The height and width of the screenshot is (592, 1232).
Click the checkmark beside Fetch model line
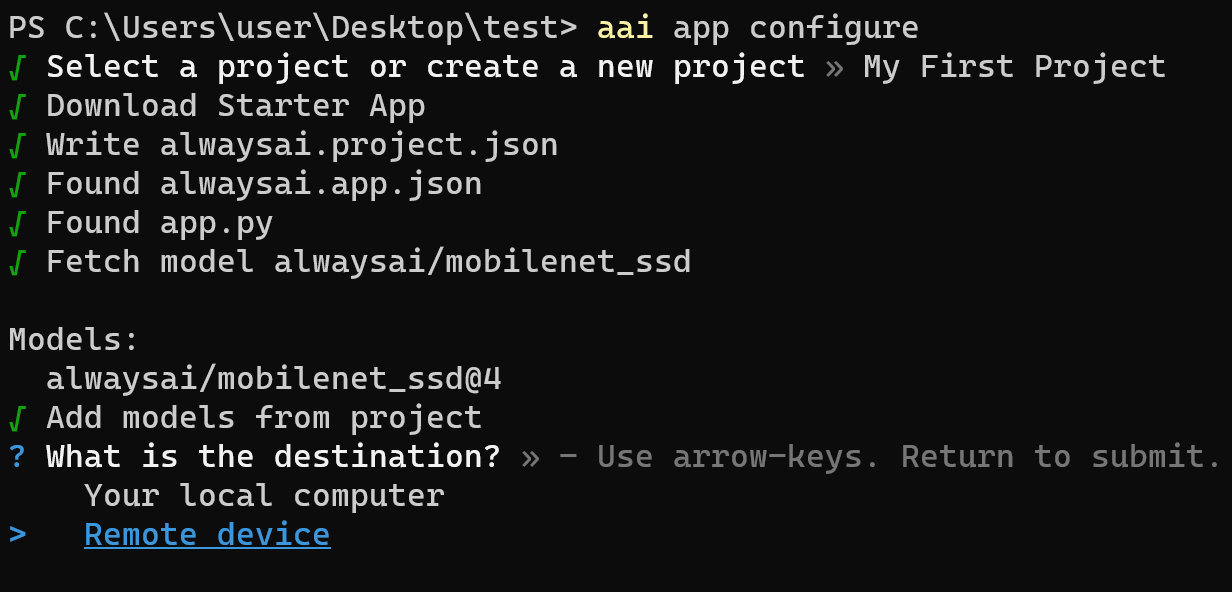(17, 262)
